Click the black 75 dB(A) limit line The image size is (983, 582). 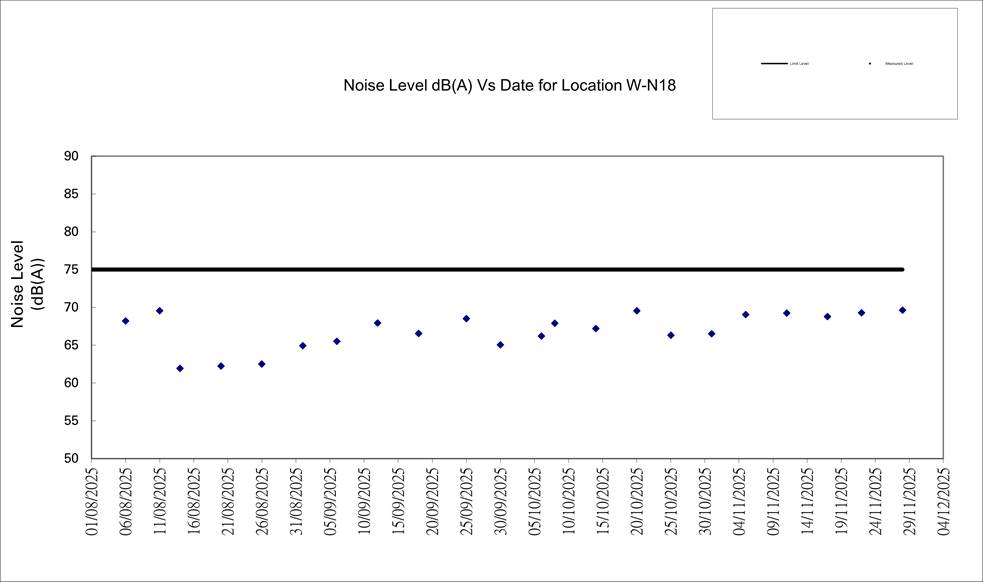click(x=500, y=269)
